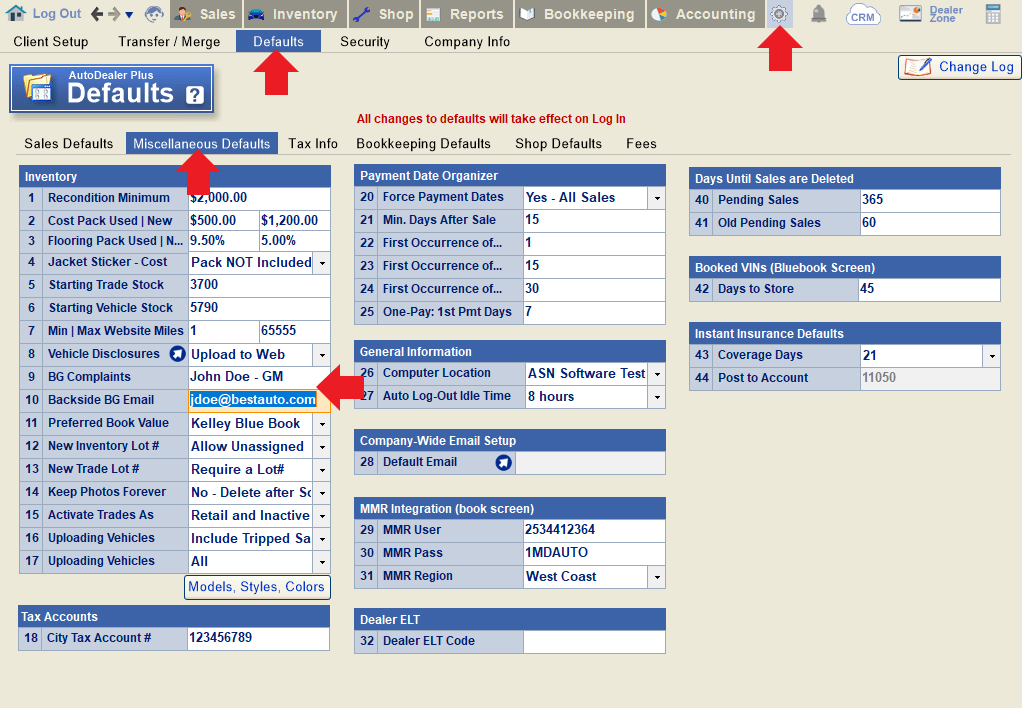1022x708 pixels.
Task: Open the Company Info tab
Action: click(467, 42)
